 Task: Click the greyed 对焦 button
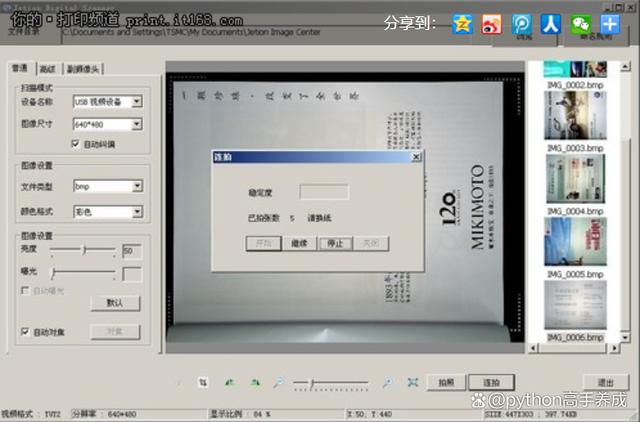click(115, 332)
